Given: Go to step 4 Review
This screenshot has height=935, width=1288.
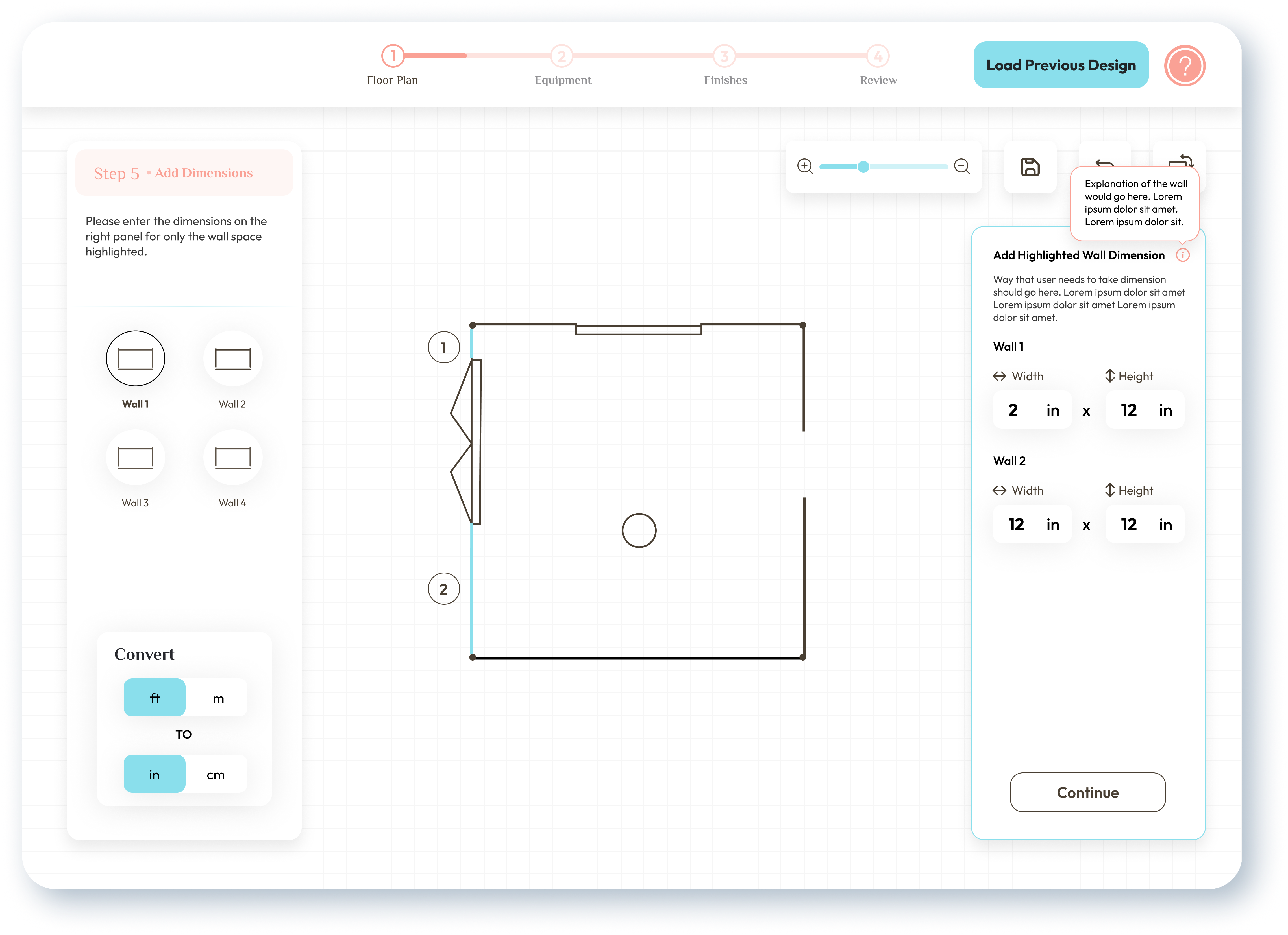Looking at the screenshot, I should pyautogui.click(x=877, y=56).
